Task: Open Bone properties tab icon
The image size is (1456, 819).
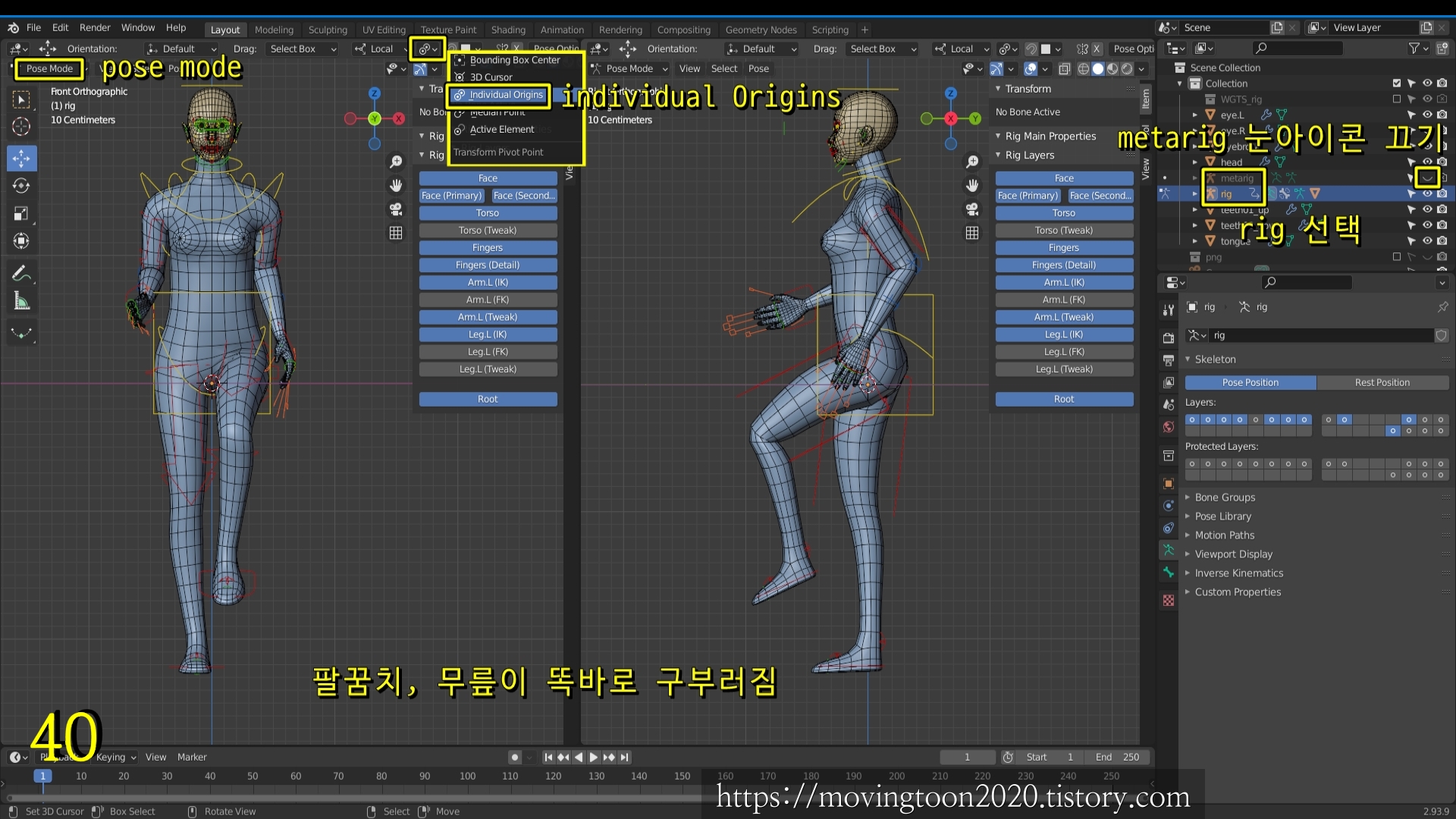Action: (1169, 573)
